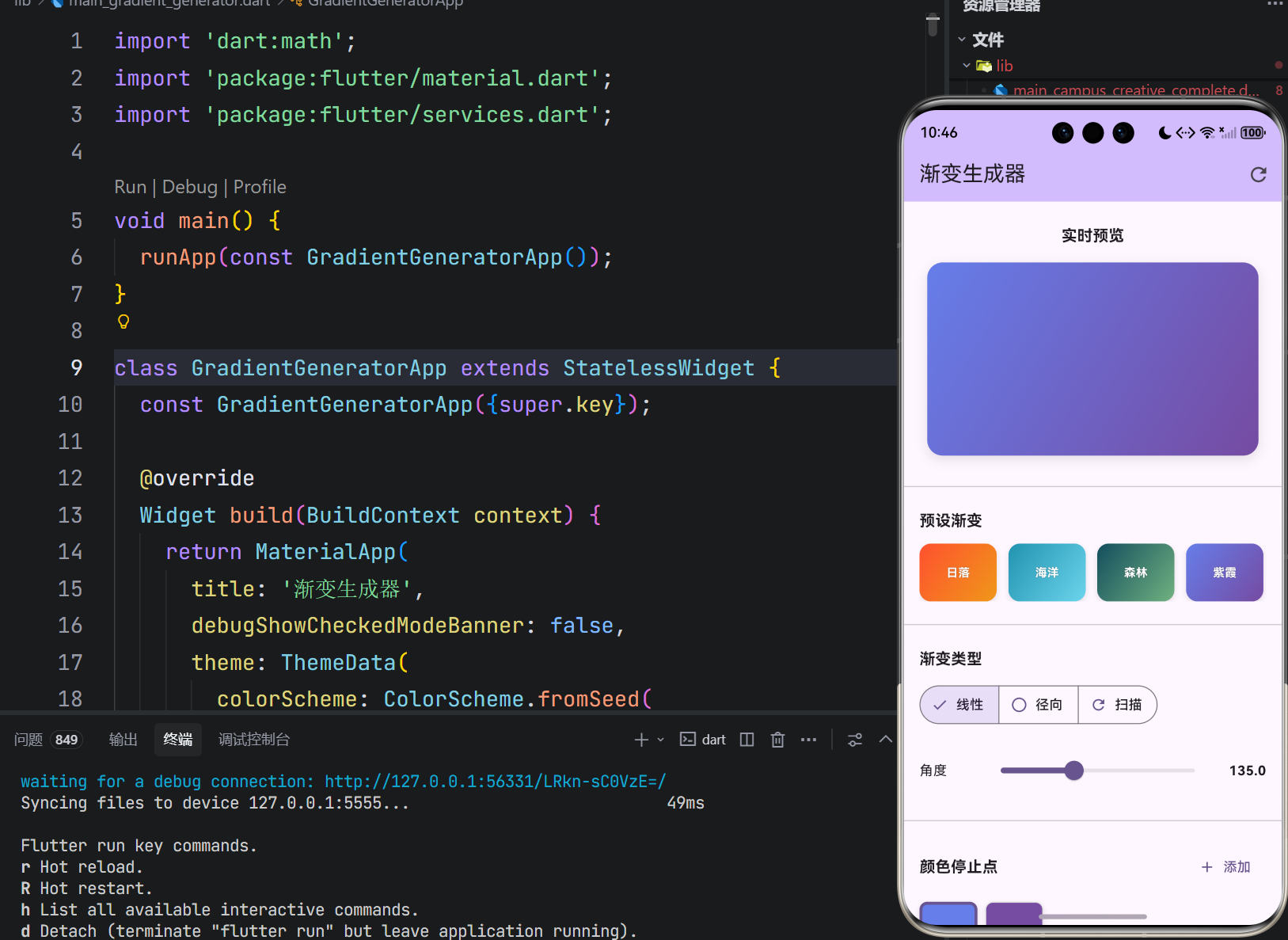Select the dart terminal shell entry
Viewport: 1288px width, 940px height.
pyautogui.click(x=703, y=740)
